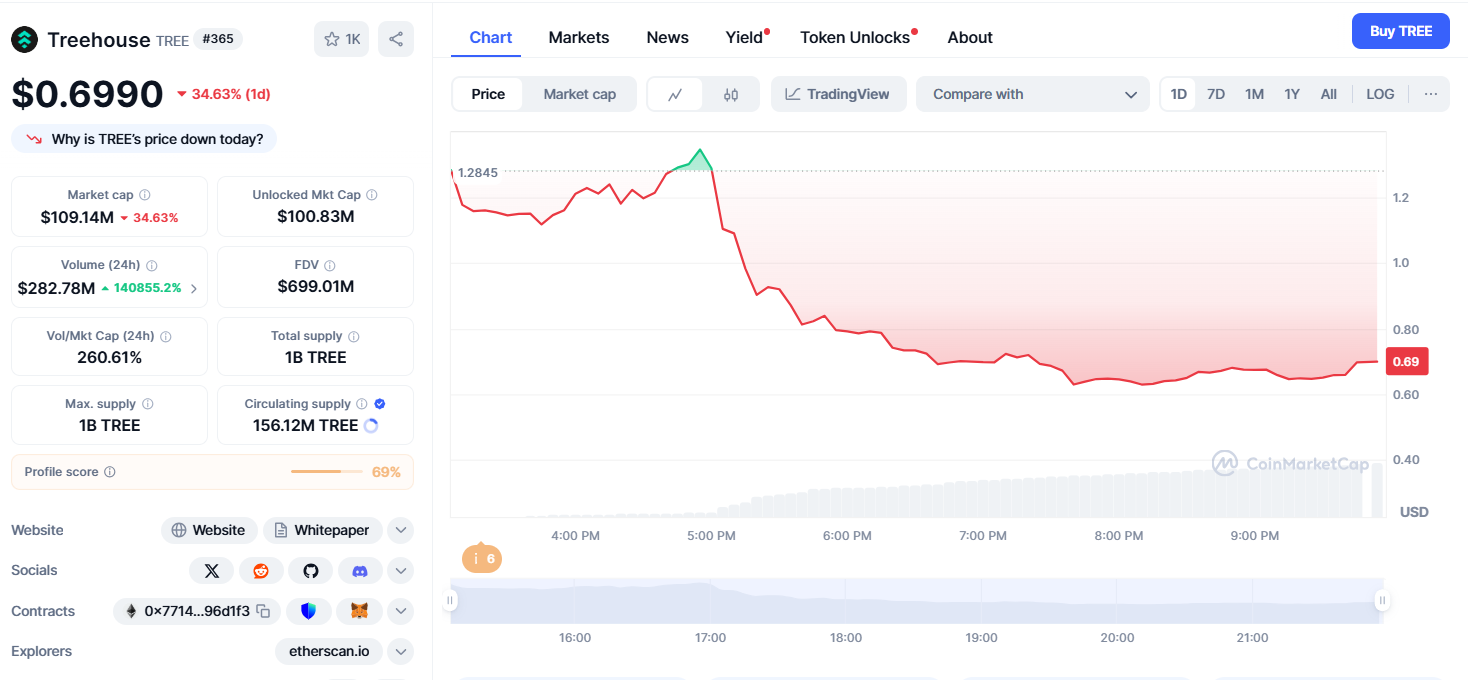Open the Markets tab
This screenshot has width=1468, height=680.
tap(579, 37)
